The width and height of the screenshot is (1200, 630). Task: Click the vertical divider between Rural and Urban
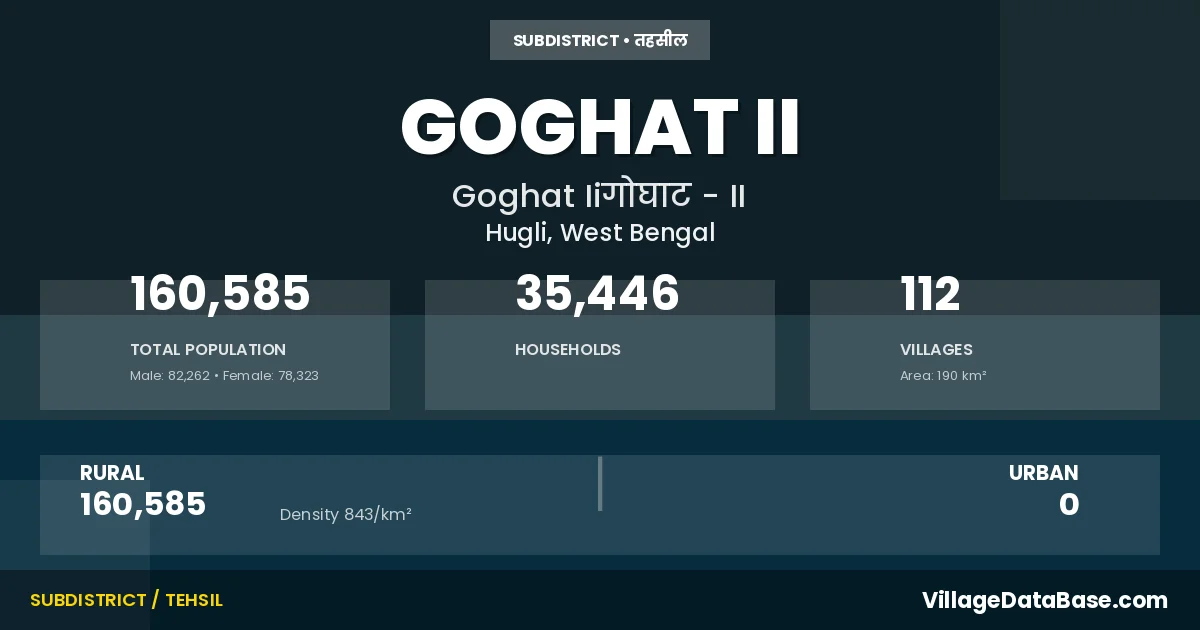tap(600, 484)
